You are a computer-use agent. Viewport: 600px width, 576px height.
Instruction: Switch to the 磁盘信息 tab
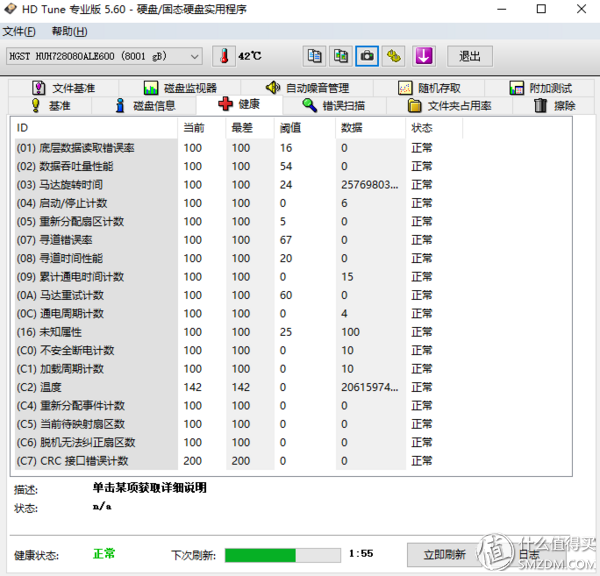pyautogui.click(x=145, y=106)
